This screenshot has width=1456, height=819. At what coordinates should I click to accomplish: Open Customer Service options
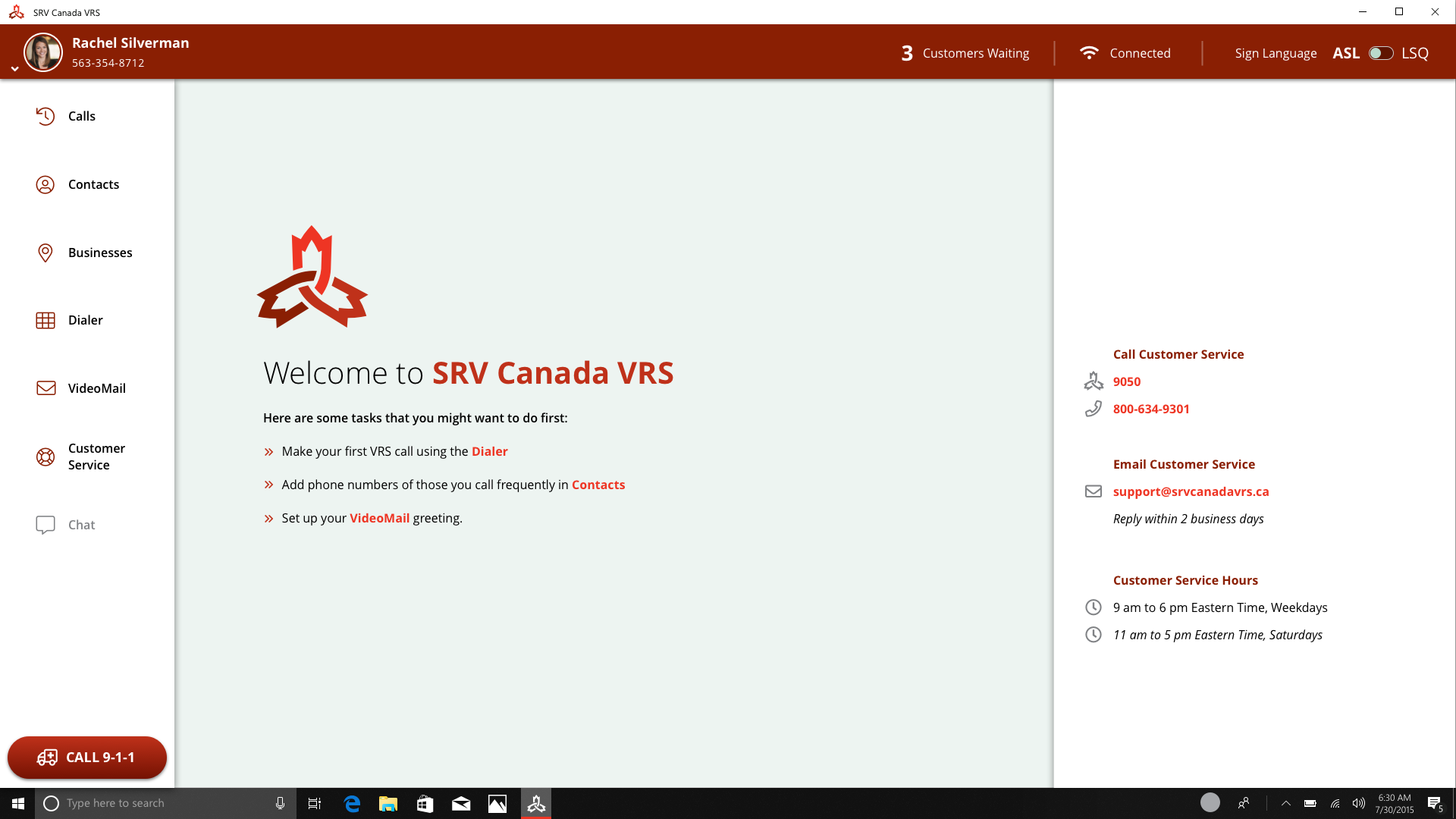click(x=96, y=457)
